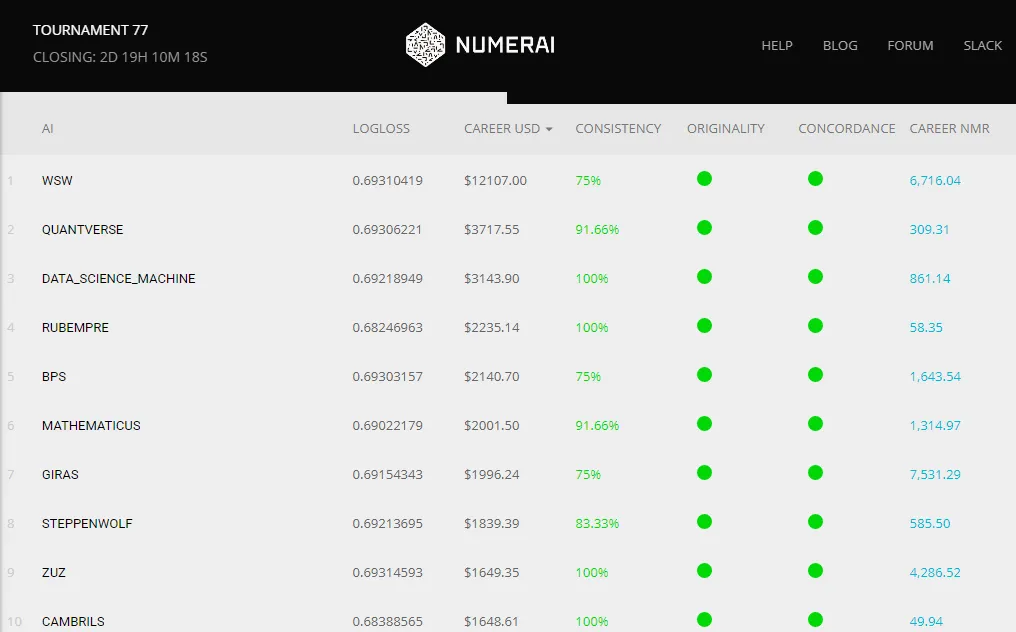Open the HELP link in the header
This screenshot has height=632, width=1016.
pyautogui.click(x=777, y=45)
